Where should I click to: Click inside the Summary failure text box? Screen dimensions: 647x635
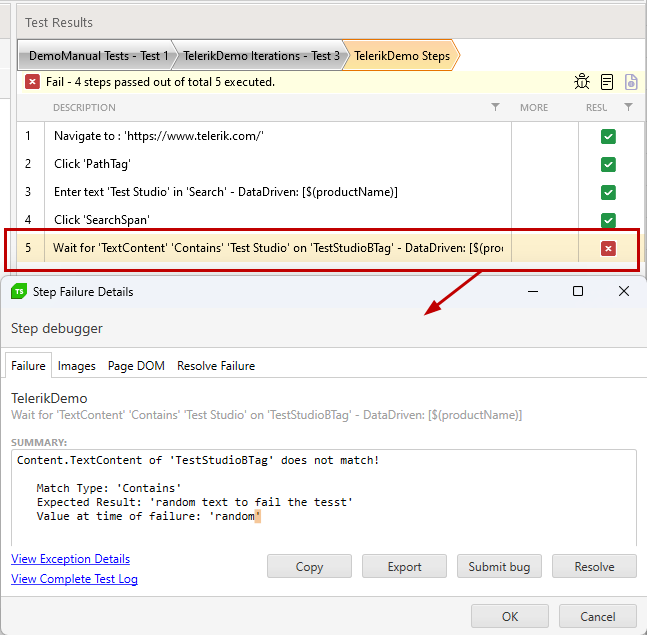tap(324, 497)
